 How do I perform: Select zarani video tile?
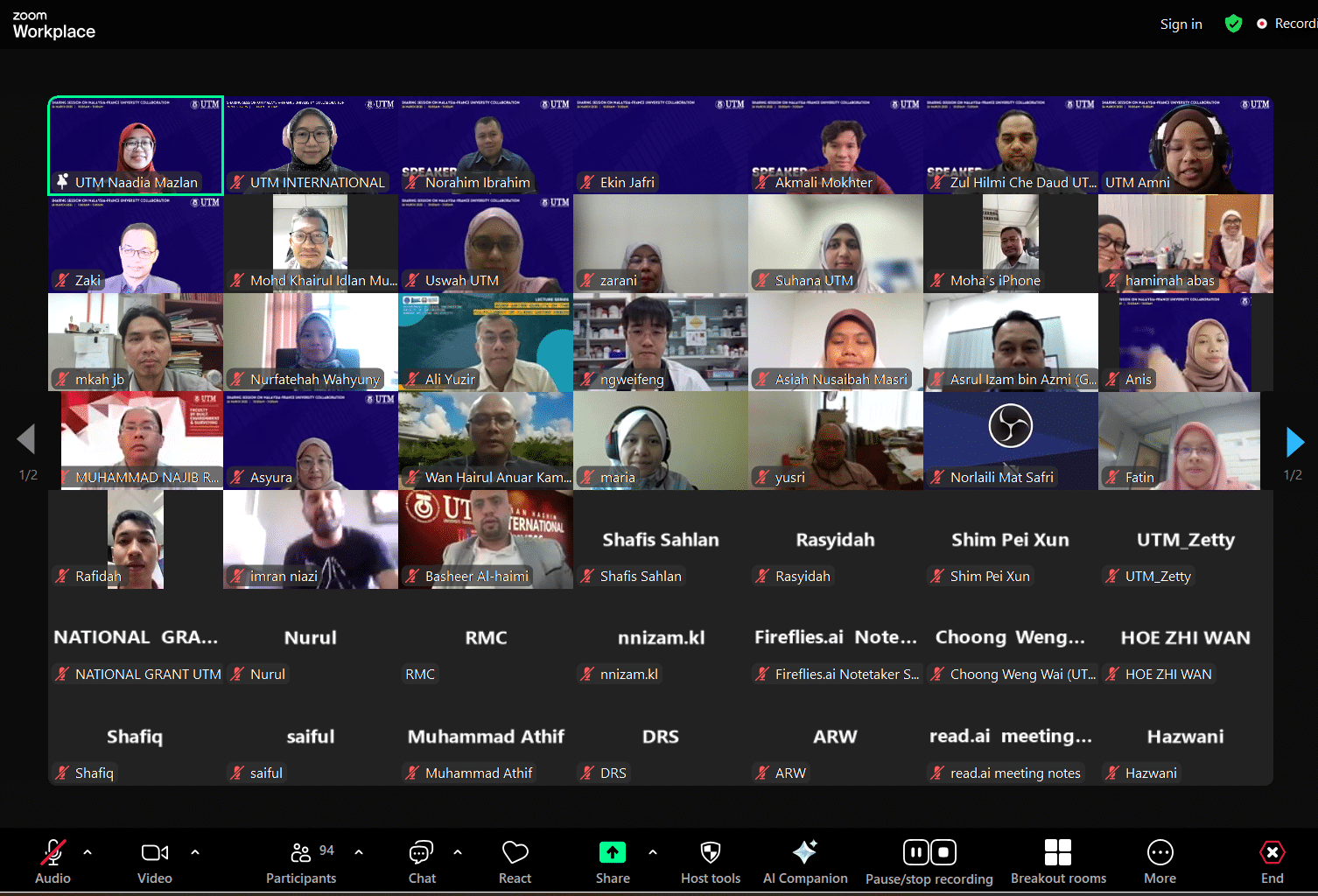pos(661,244)
